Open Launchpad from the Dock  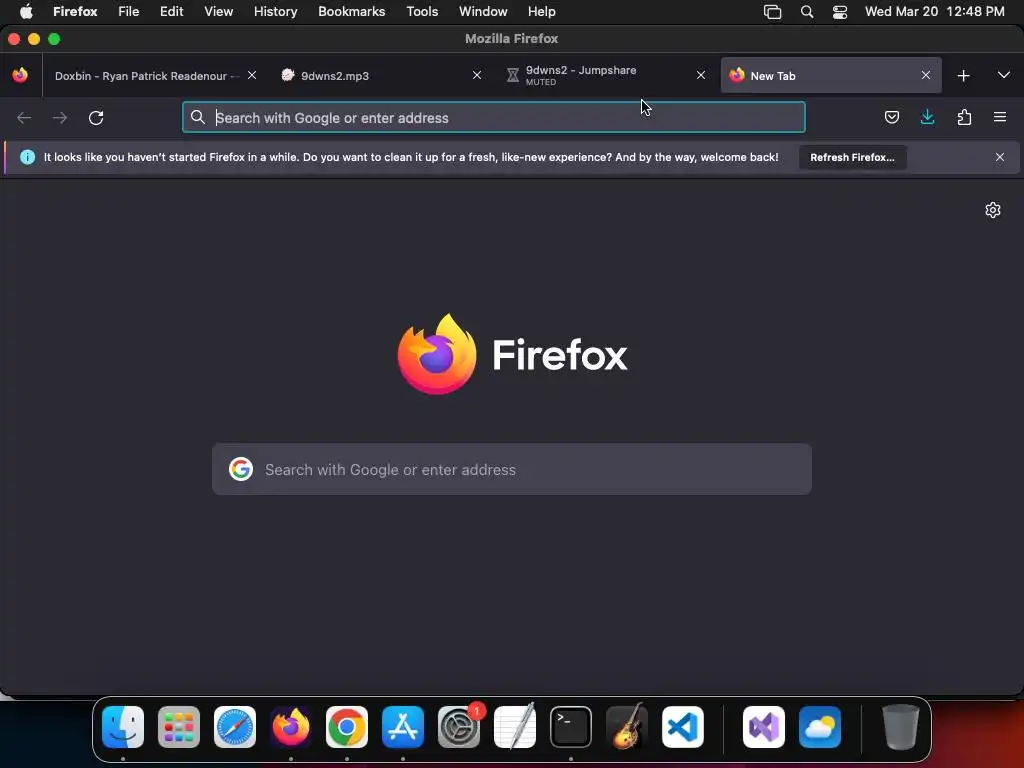pyautogui.click(x=179, y=726)
